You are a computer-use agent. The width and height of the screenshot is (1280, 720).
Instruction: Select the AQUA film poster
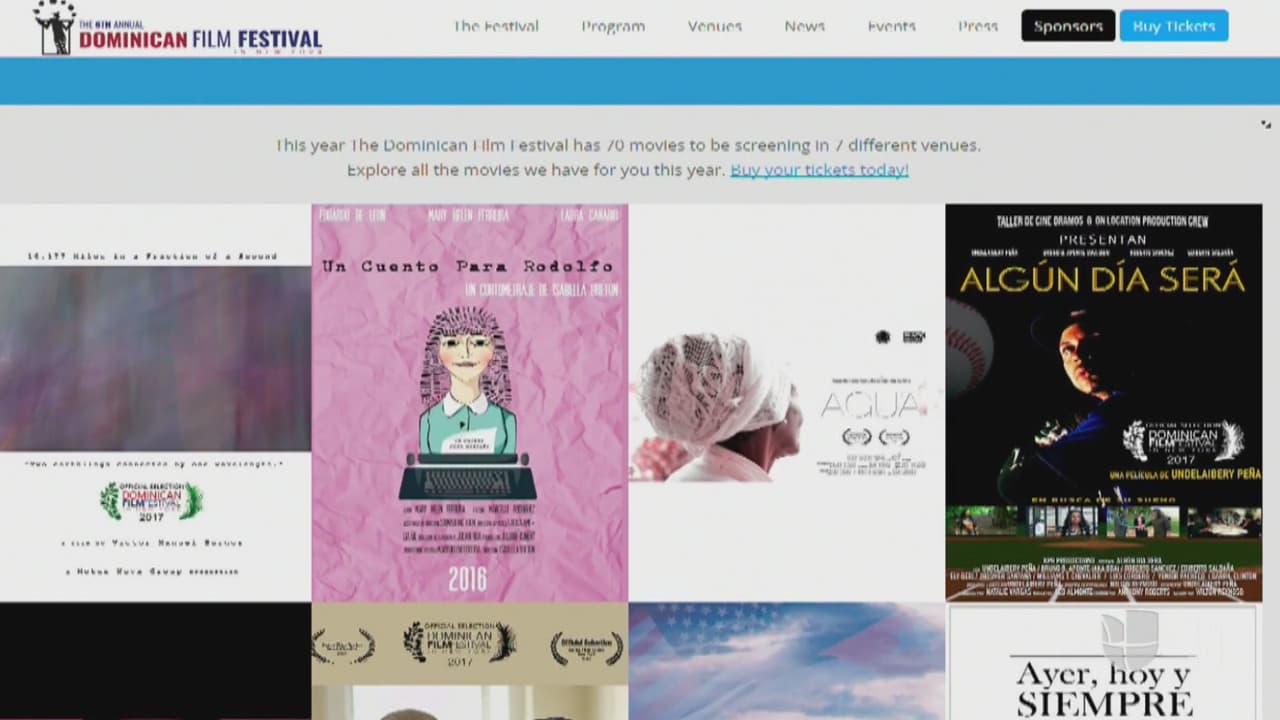(x=786, y=402)
